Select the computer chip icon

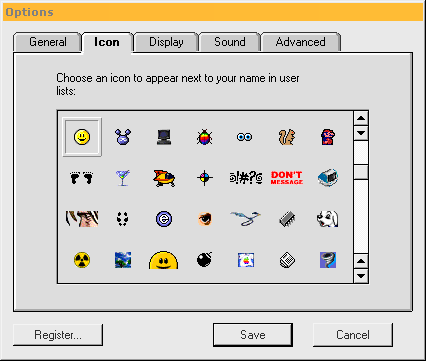287,219
